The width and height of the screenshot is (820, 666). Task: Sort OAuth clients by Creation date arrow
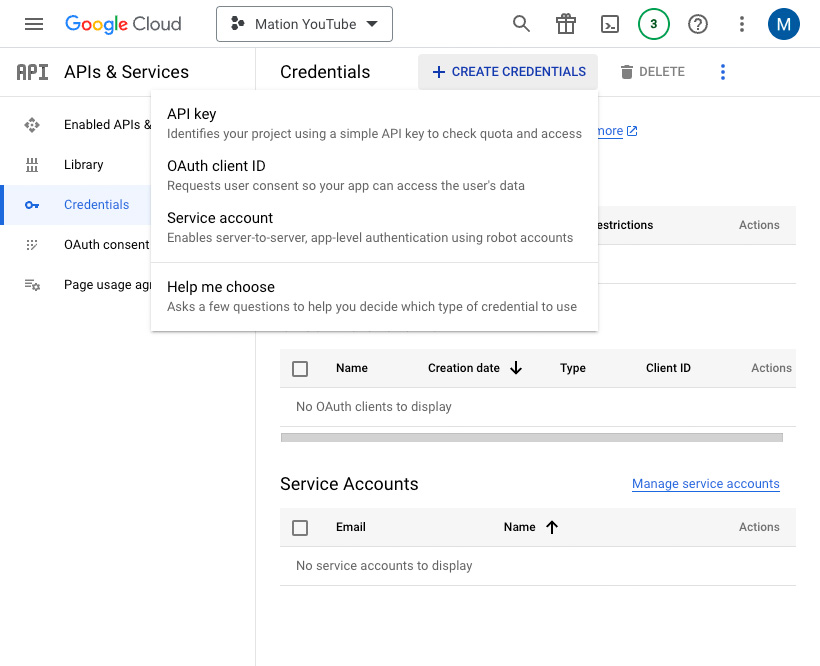pos(516,368)
